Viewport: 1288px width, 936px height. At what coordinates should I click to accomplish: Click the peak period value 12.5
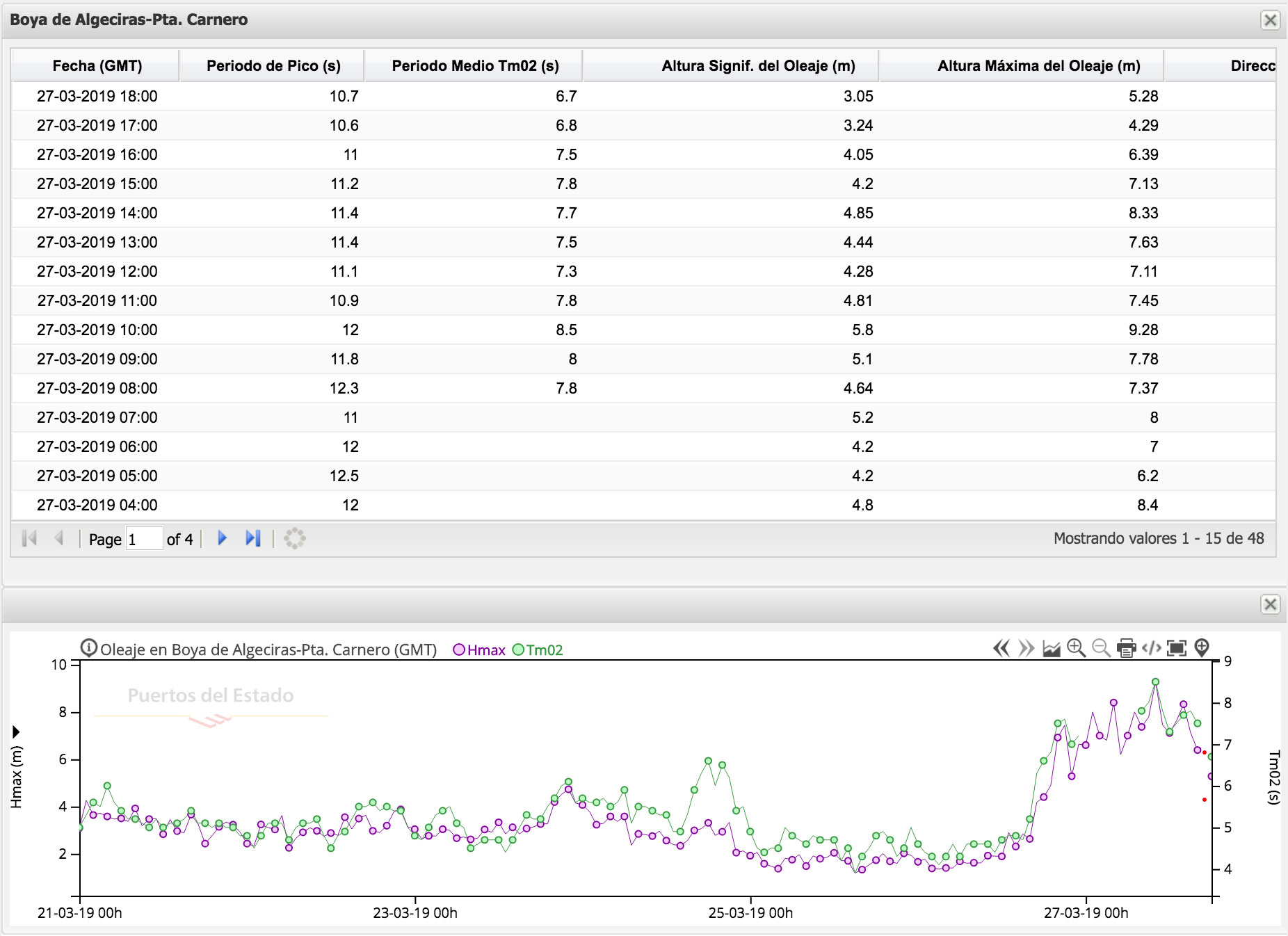point(344,476)
